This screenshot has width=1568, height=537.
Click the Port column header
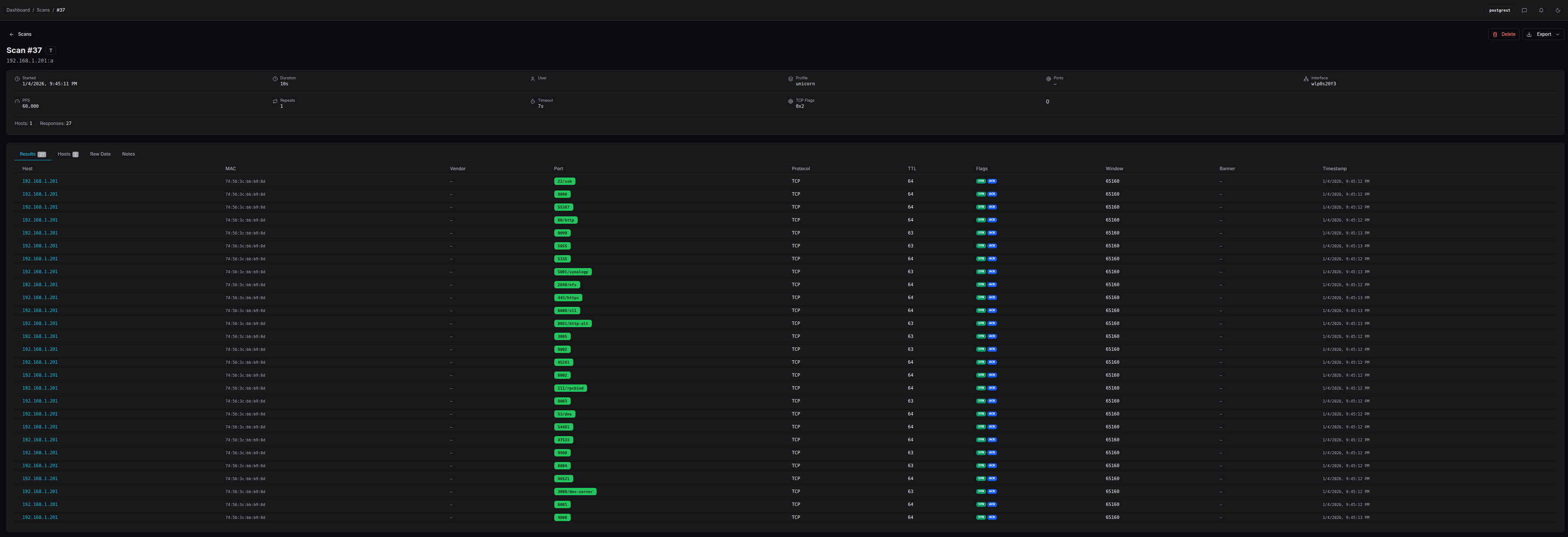coord(558,169)
